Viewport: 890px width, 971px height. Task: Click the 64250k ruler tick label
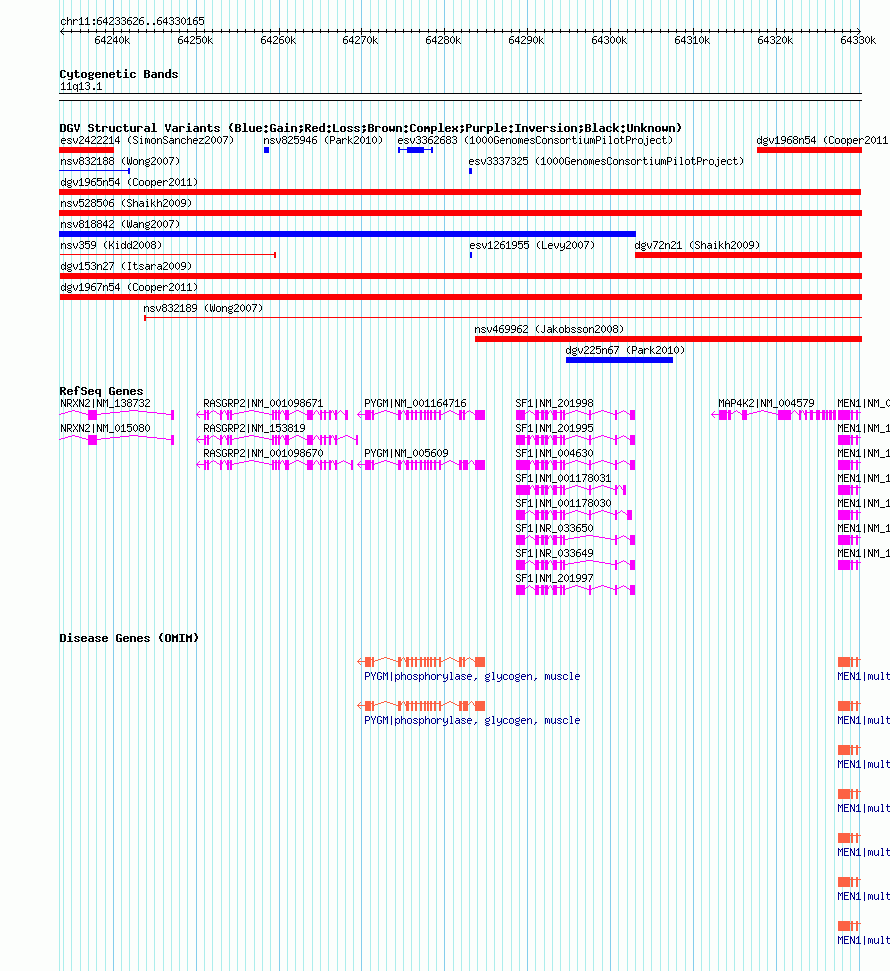pyautogui.click(x=195, y=40)
